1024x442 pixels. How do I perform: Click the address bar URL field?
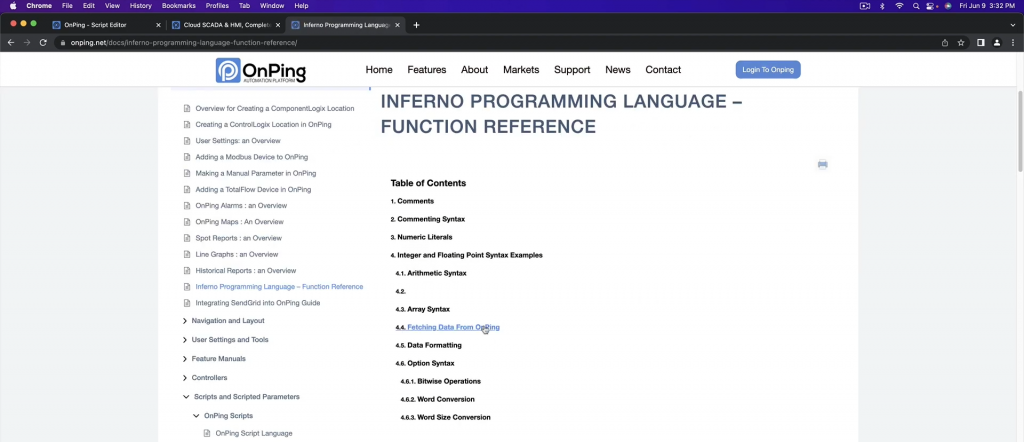coord(496,42)
